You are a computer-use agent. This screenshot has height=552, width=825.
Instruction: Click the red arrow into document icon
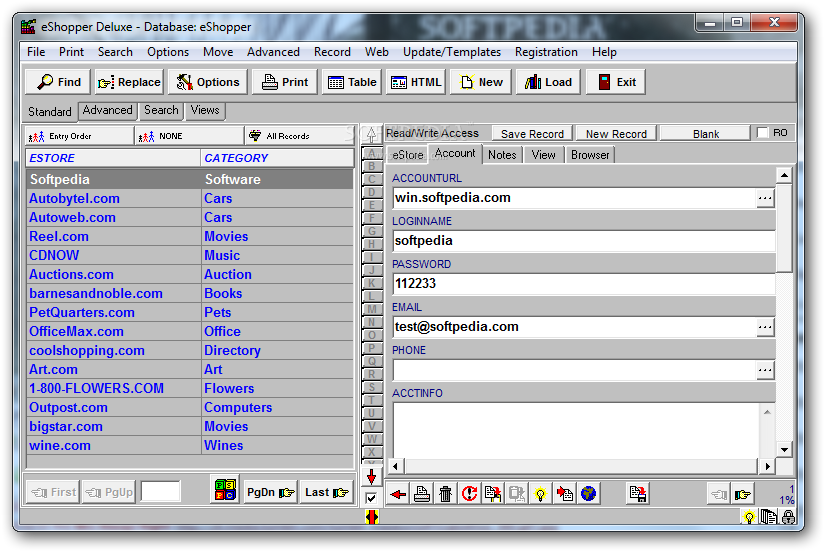(565, 494)
